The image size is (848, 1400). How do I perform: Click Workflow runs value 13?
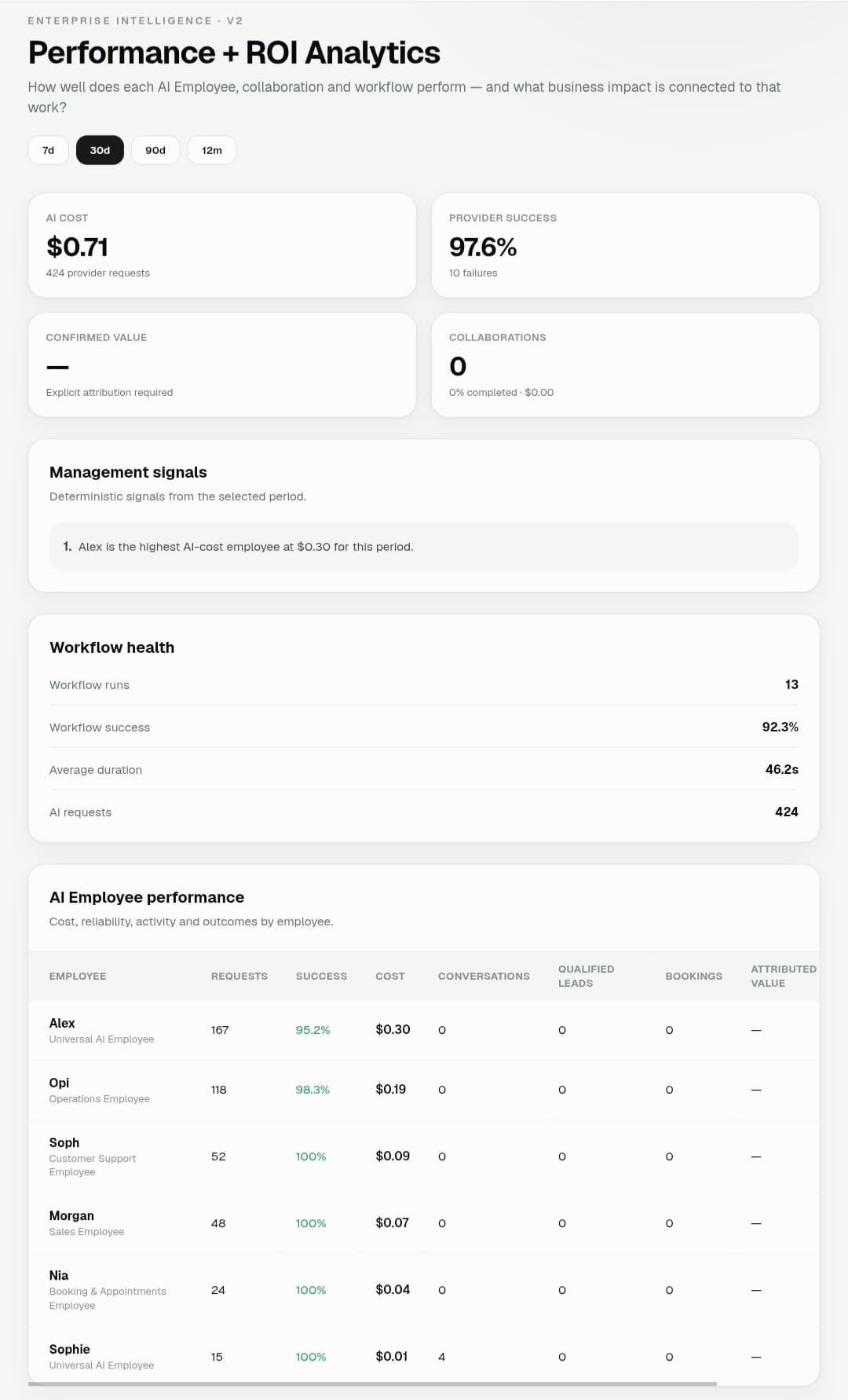pos(791,684)
